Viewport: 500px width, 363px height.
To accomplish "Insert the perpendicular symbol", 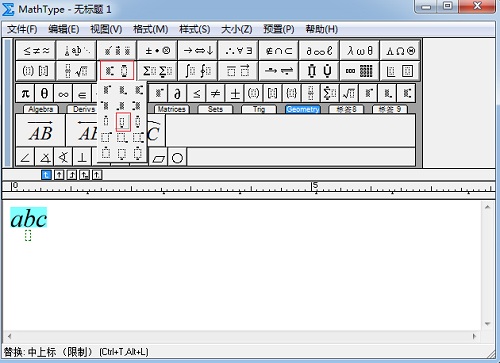I will coord(82,157).
